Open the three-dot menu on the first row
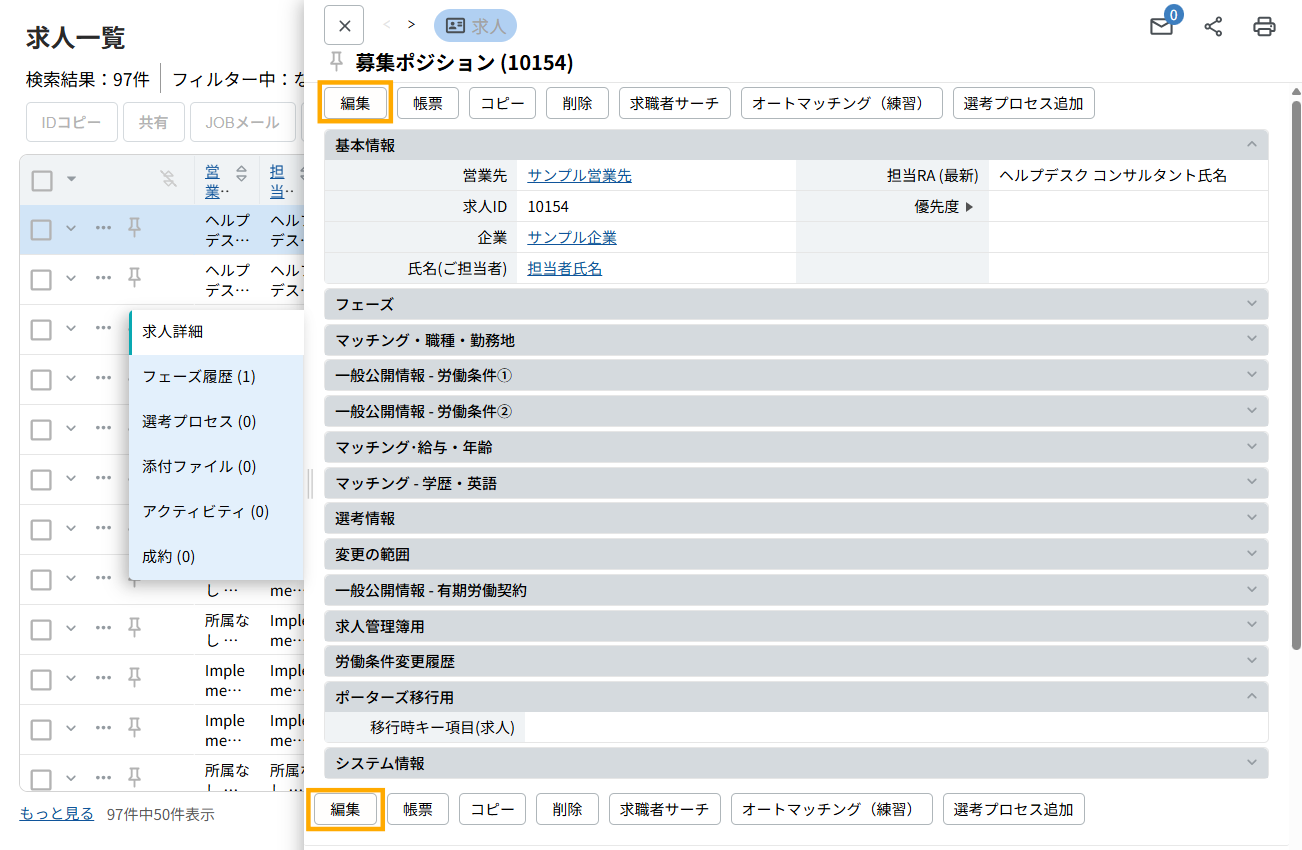Screen dimensions: 1302x850 (x=103, y=228)
